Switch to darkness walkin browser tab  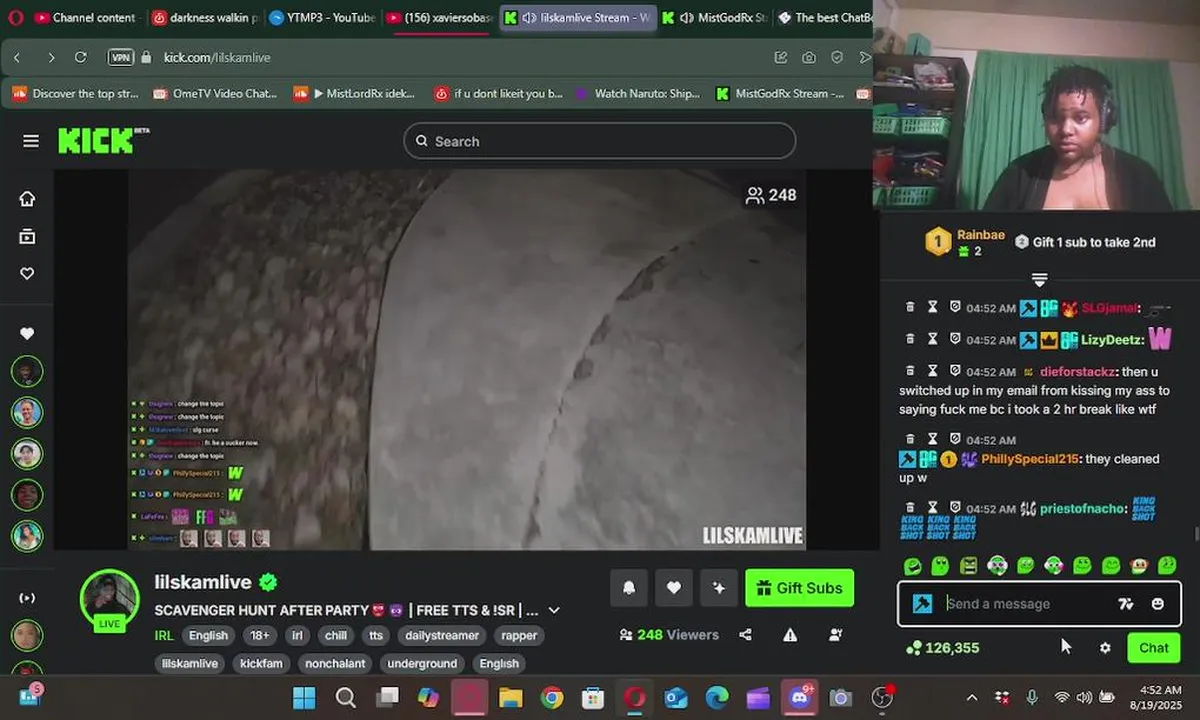point(205,18)
